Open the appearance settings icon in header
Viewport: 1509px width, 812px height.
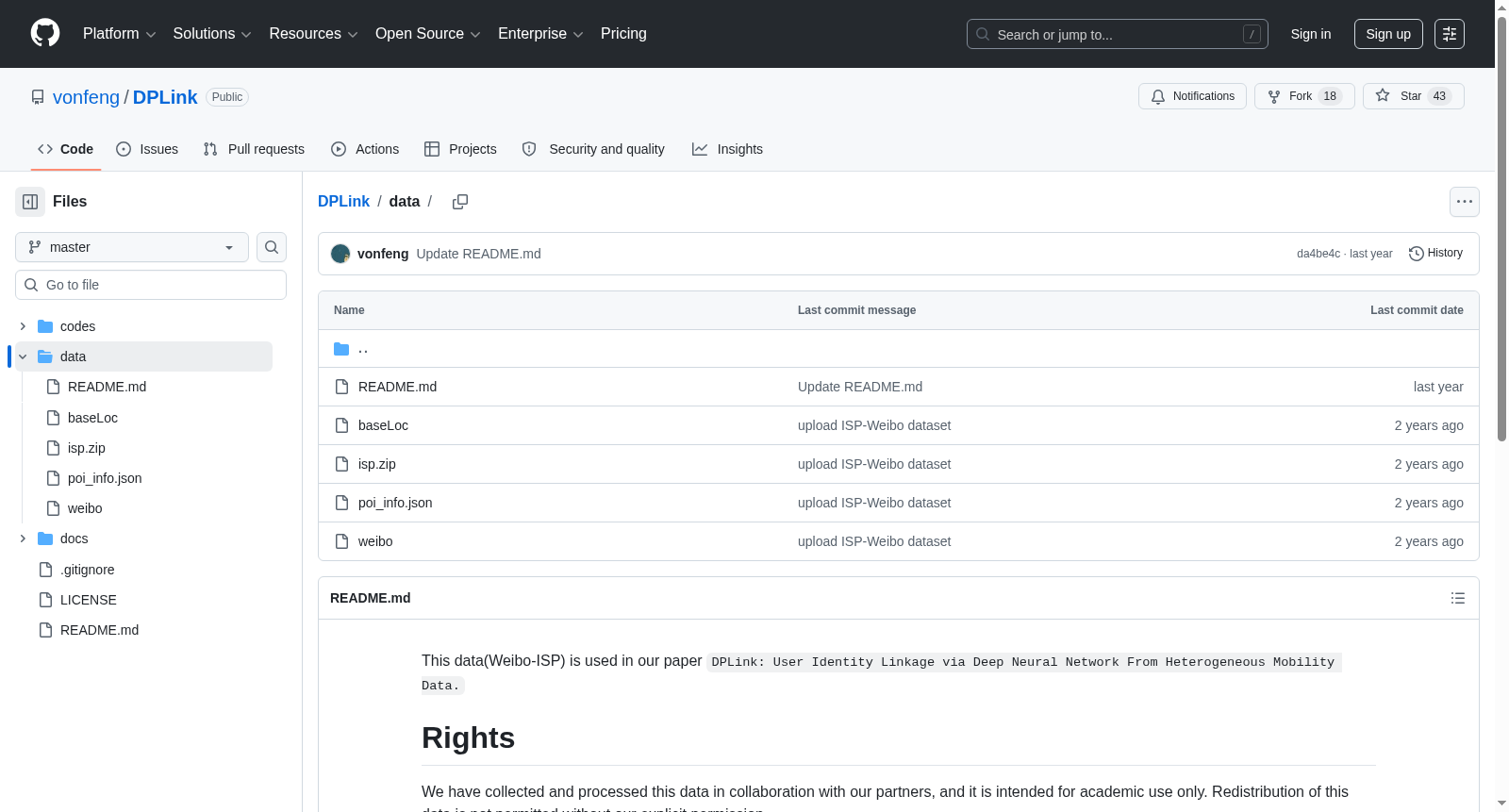[1450, 34]
